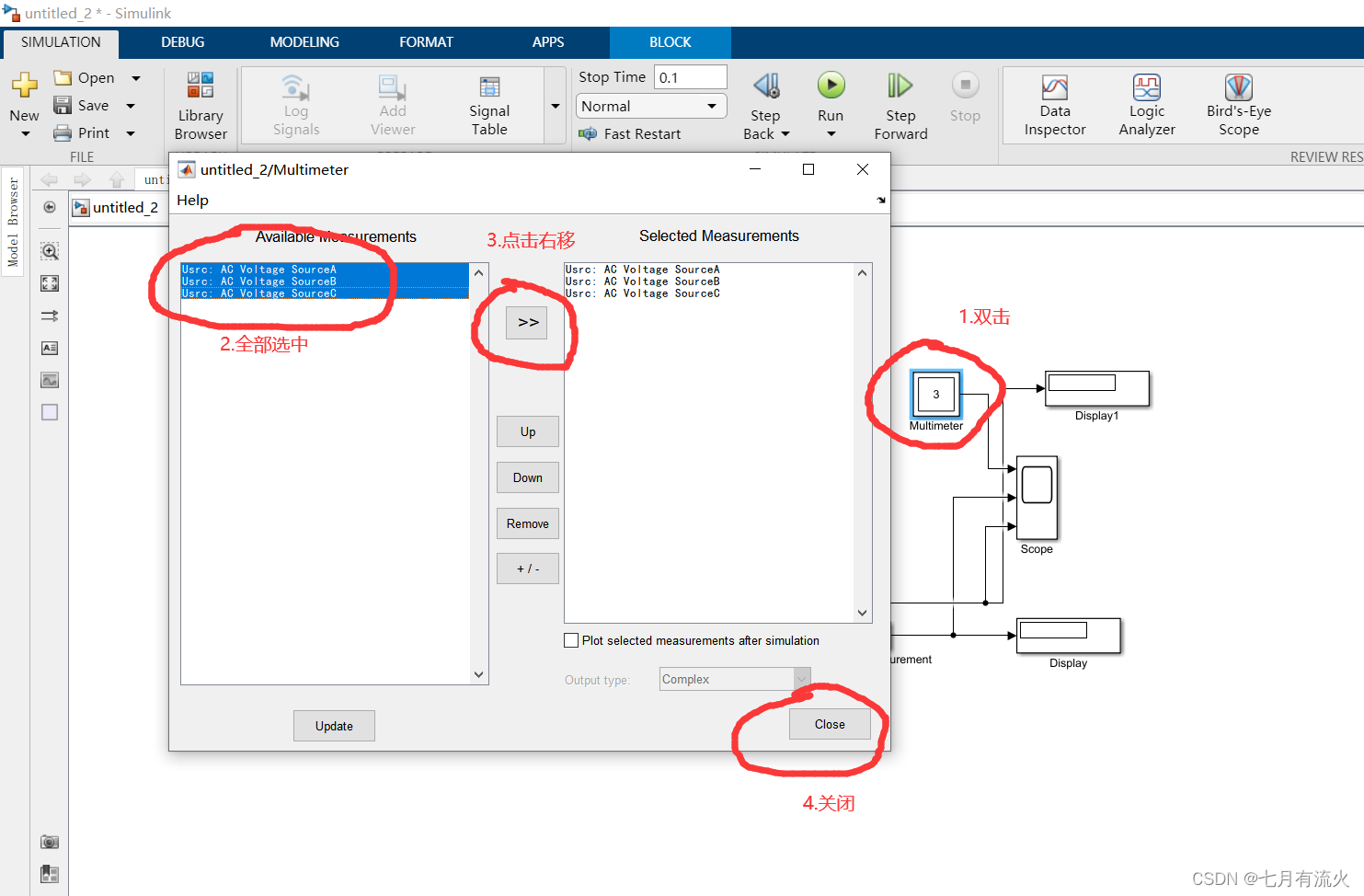Click Fit to View palette icon
This screenshot has height=896, width=1364.
[50, 283]
